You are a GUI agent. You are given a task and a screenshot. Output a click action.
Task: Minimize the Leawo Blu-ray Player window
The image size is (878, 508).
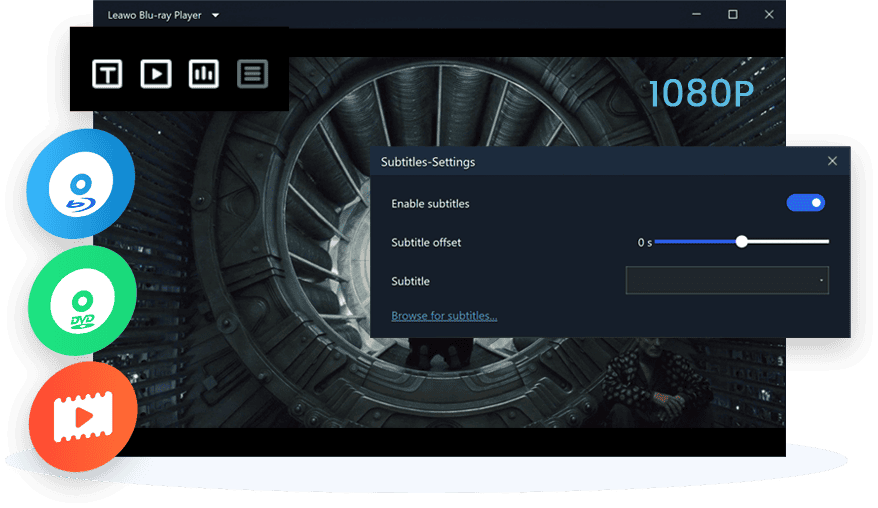[696, 15]
